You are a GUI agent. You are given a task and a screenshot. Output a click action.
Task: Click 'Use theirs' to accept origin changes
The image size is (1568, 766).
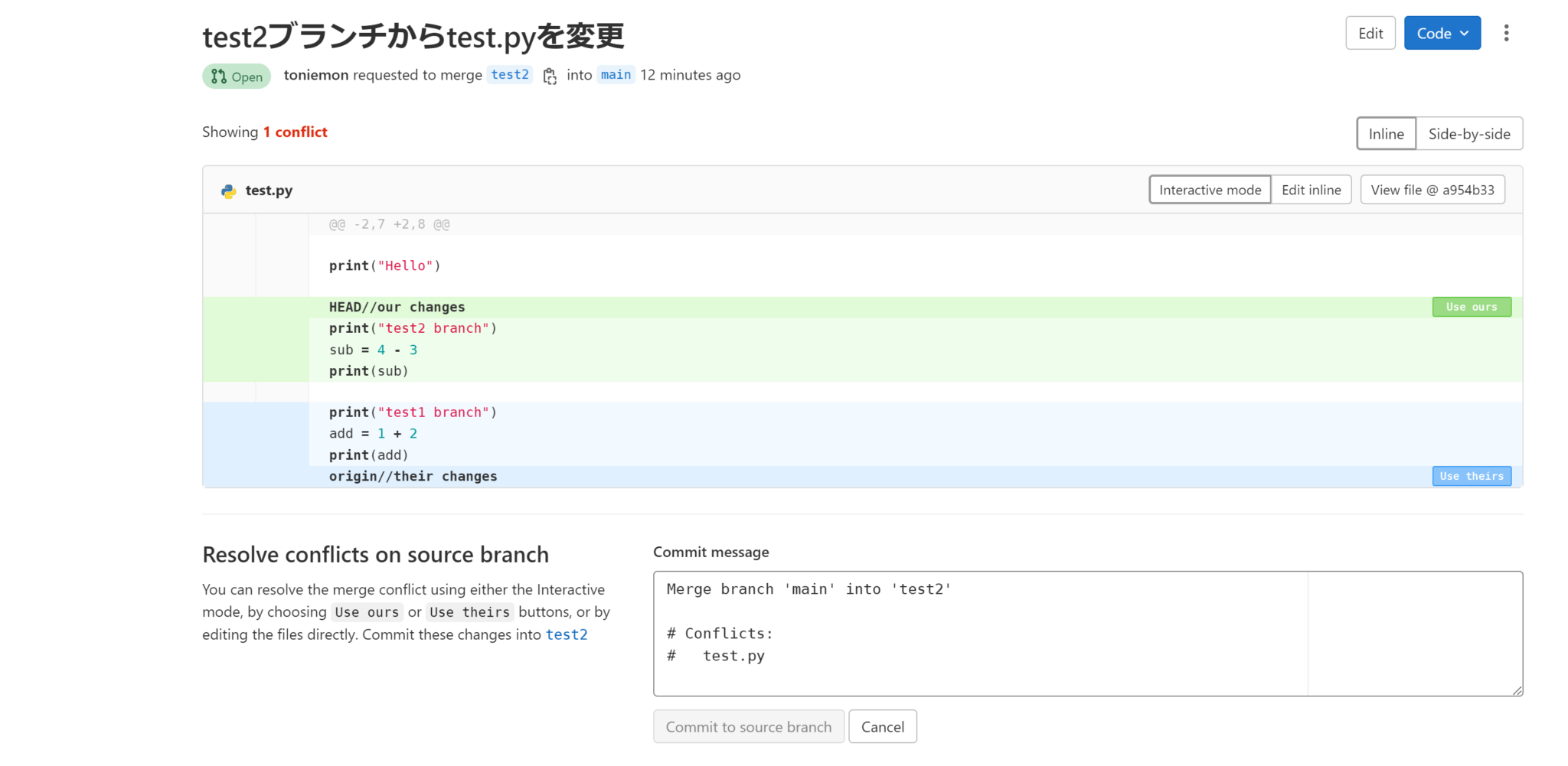1471,476
